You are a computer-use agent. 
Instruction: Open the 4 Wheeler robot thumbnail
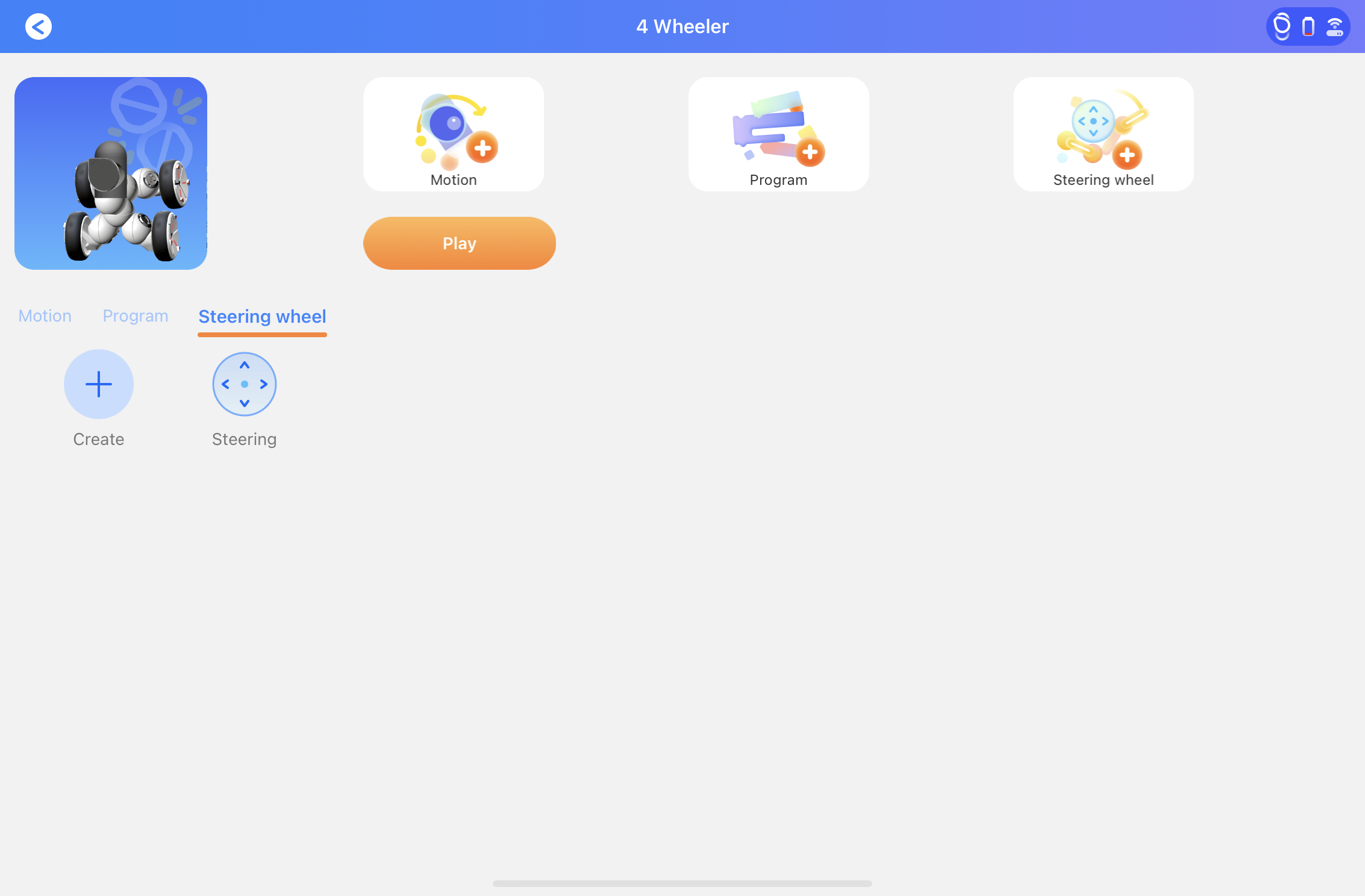[111, 173]
